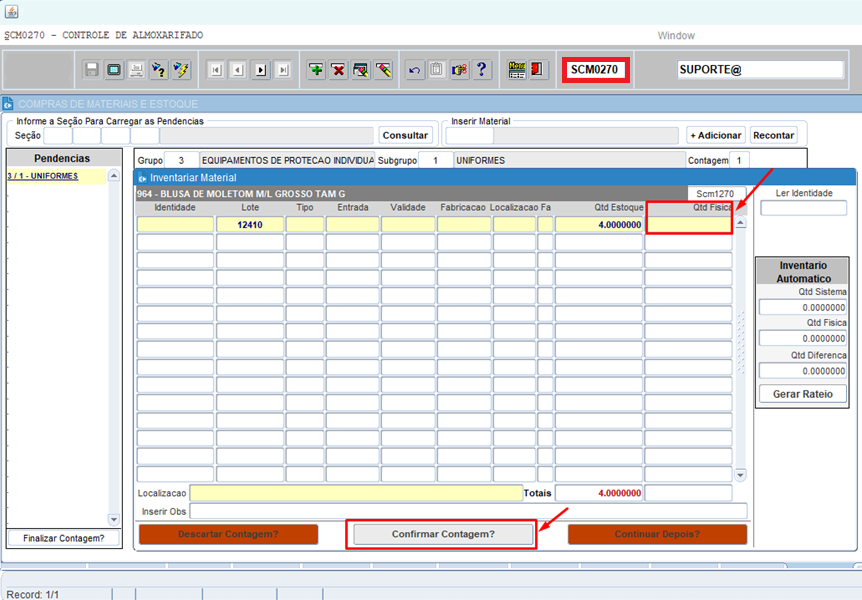
Task: Jump to the last record
Action: (x=283, y=70)
